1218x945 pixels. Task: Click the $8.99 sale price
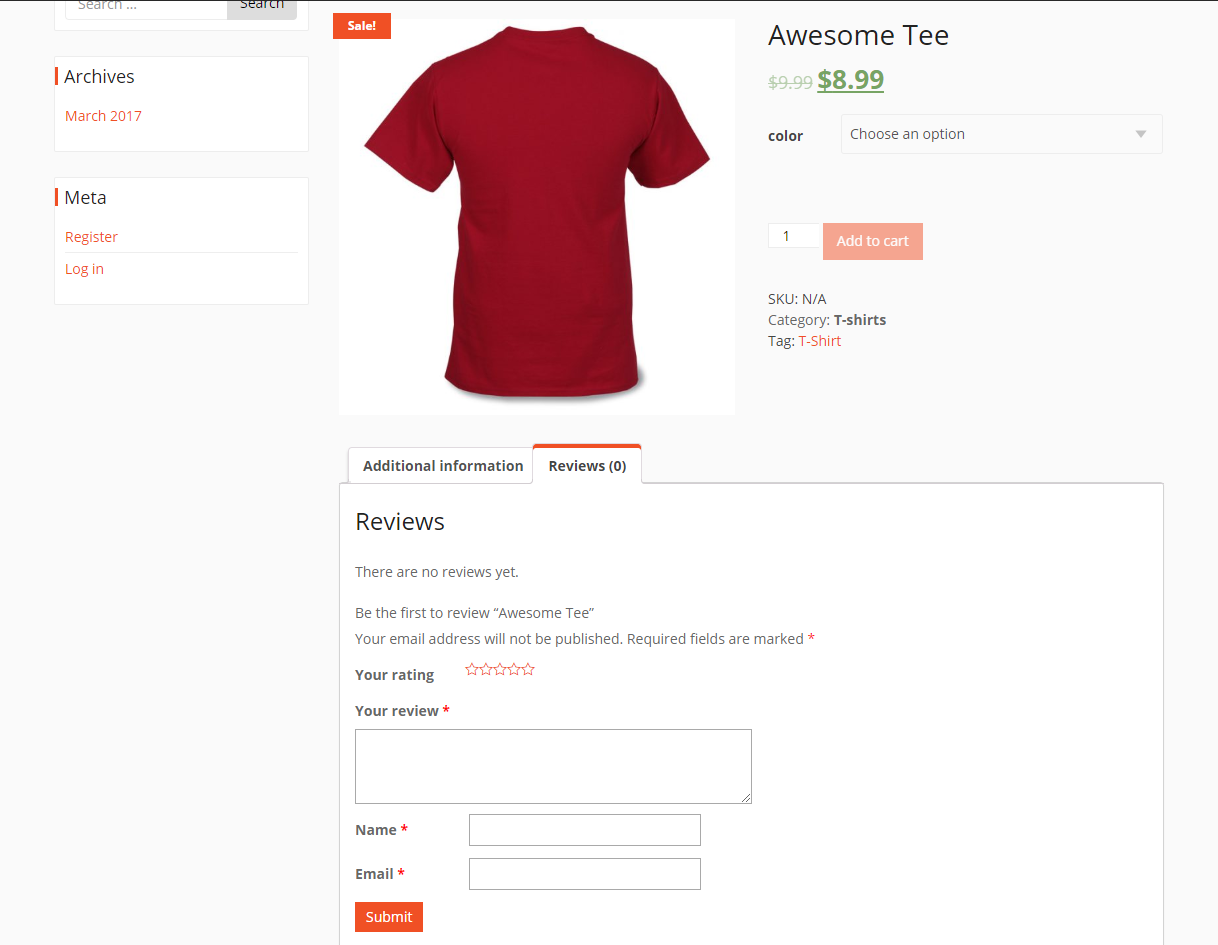click(850, 80)
